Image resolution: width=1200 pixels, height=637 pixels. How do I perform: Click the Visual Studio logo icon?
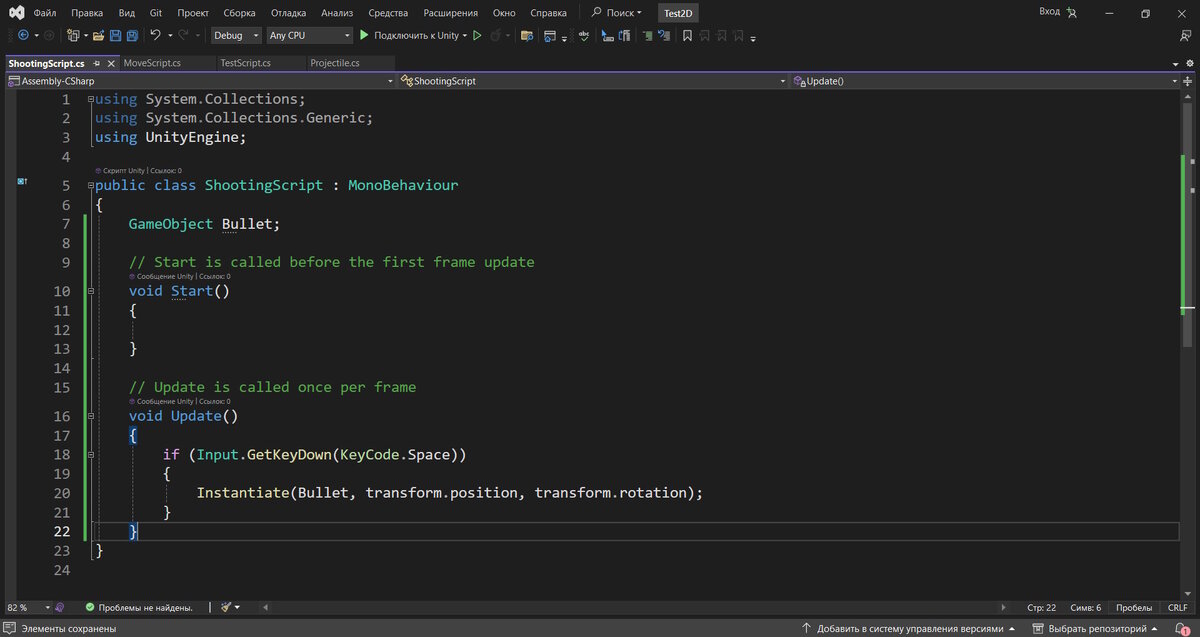click(17, 13)
